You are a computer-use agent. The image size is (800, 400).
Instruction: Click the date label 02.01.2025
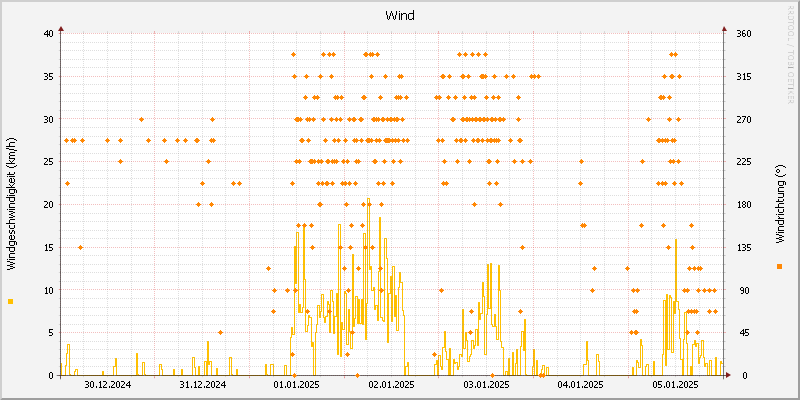391,385
